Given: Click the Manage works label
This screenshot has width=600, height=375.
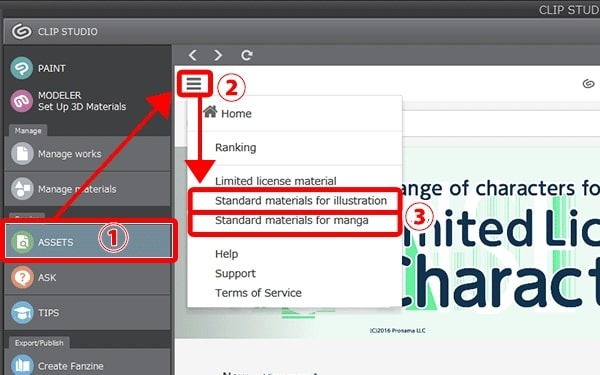Looking at the screenshot, I should [70, 154].
